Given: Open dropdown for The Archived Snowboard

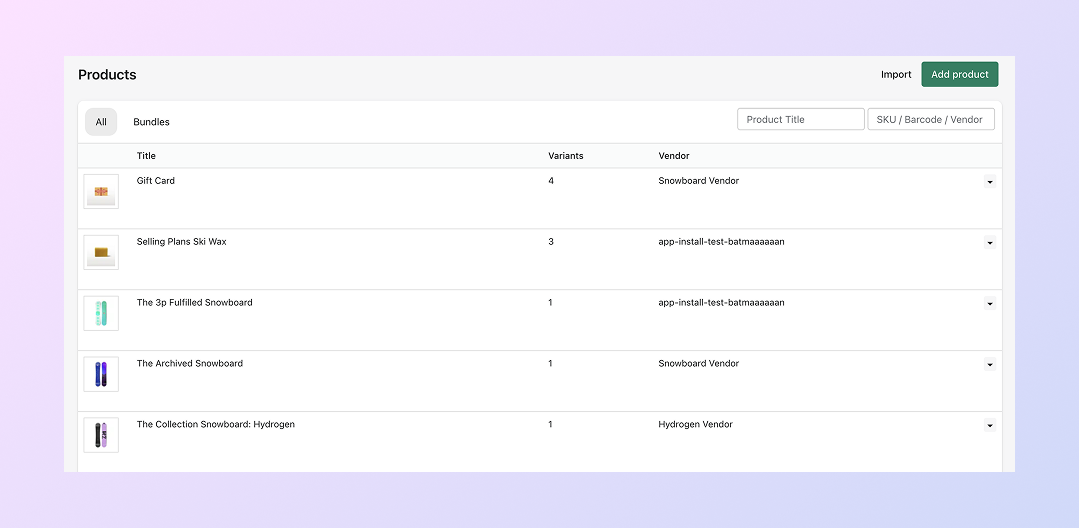Looking at the screenshot, I should pos(990,364).
